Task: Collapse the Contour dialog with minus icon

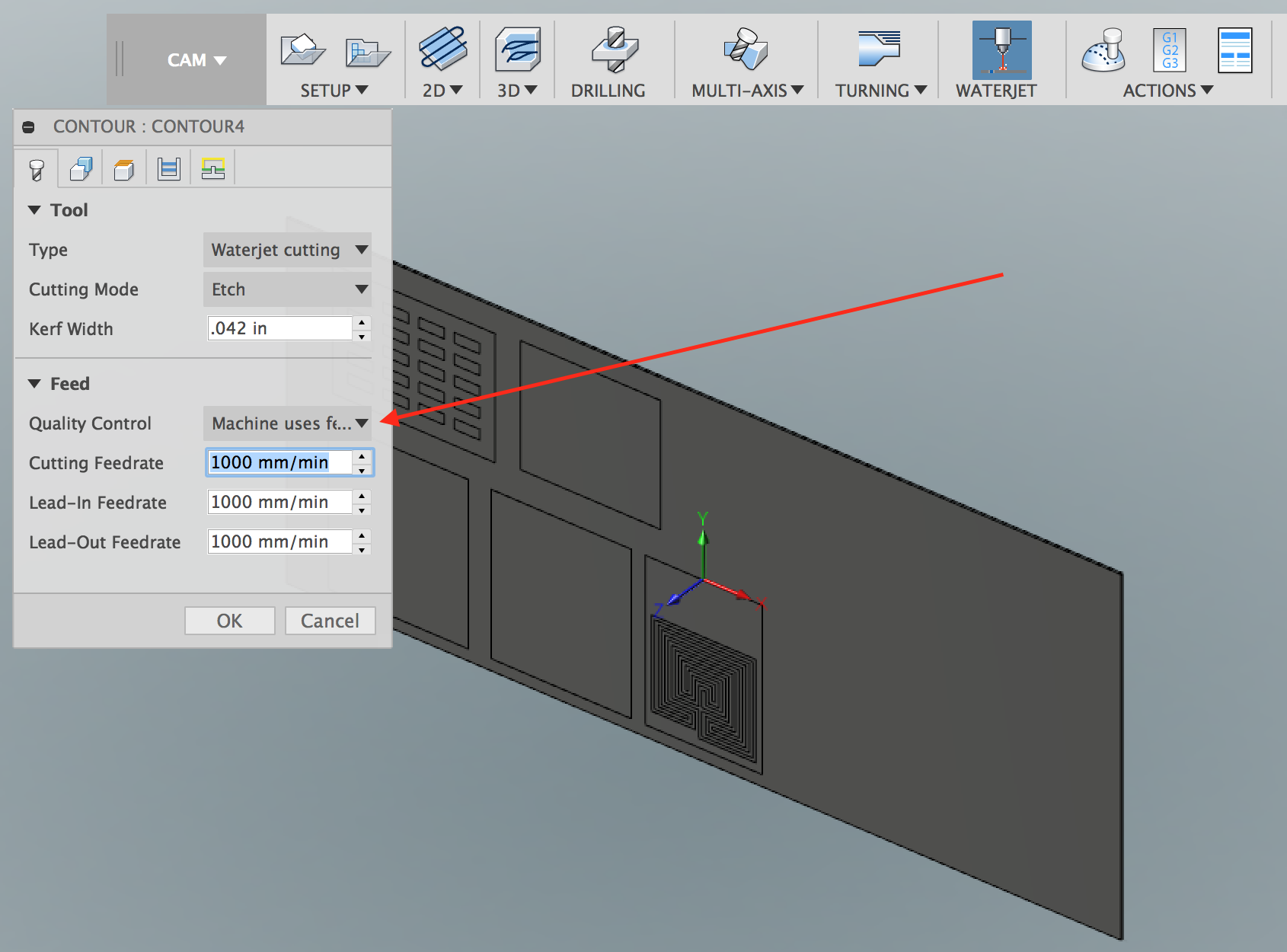Action: tap(28, 127)
